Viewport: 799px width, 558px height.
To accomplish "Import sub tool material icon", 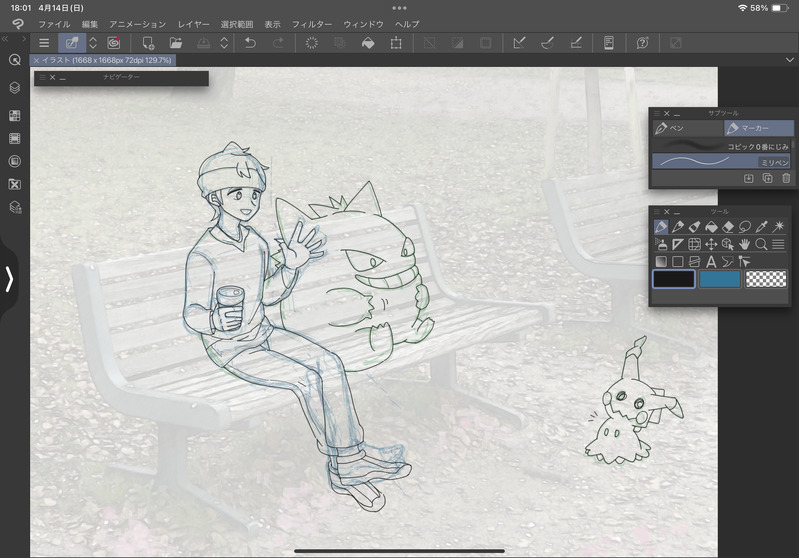I will coord(748,178).
